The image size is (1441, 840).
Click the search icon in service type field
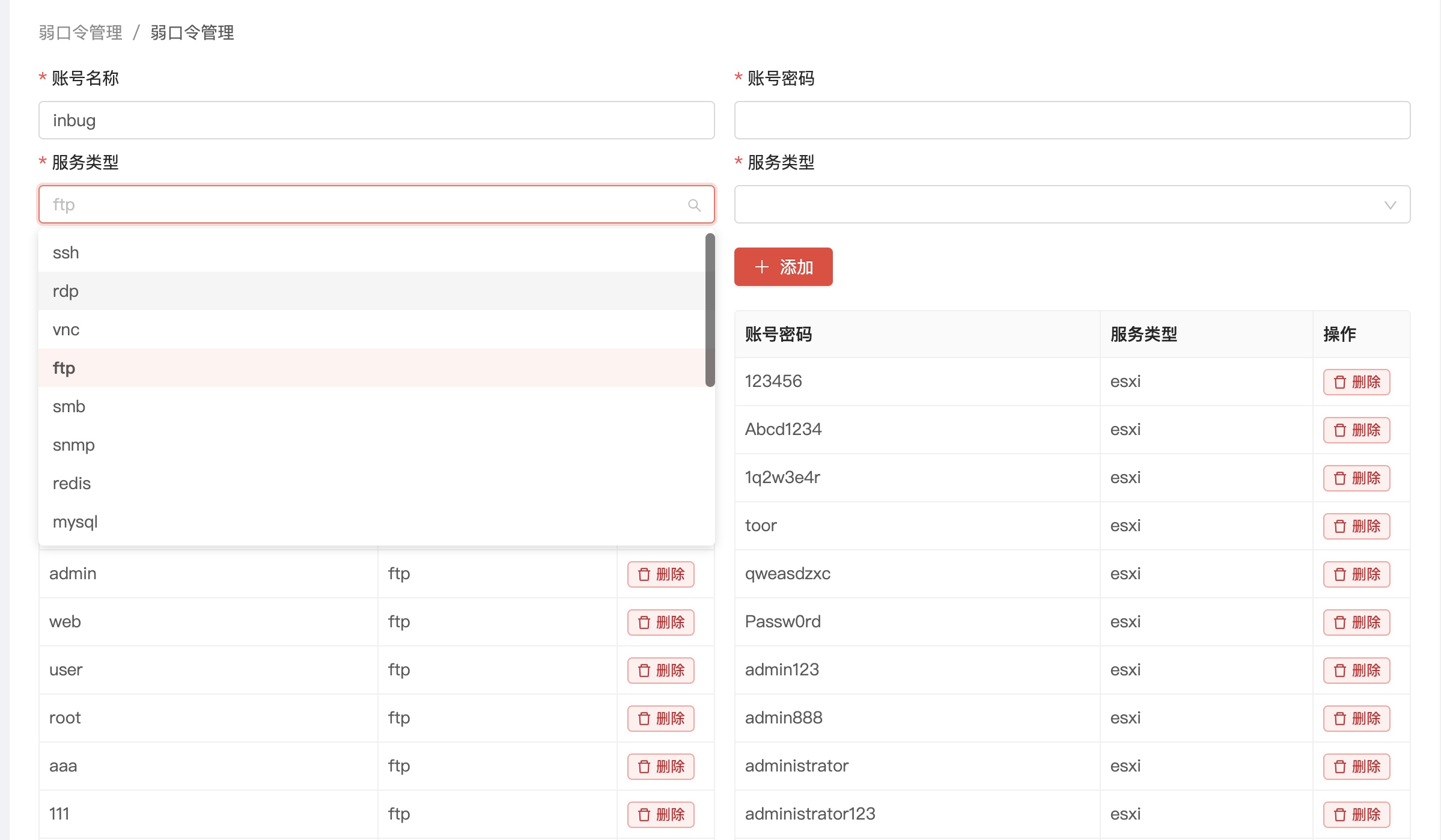pos(694,205)
